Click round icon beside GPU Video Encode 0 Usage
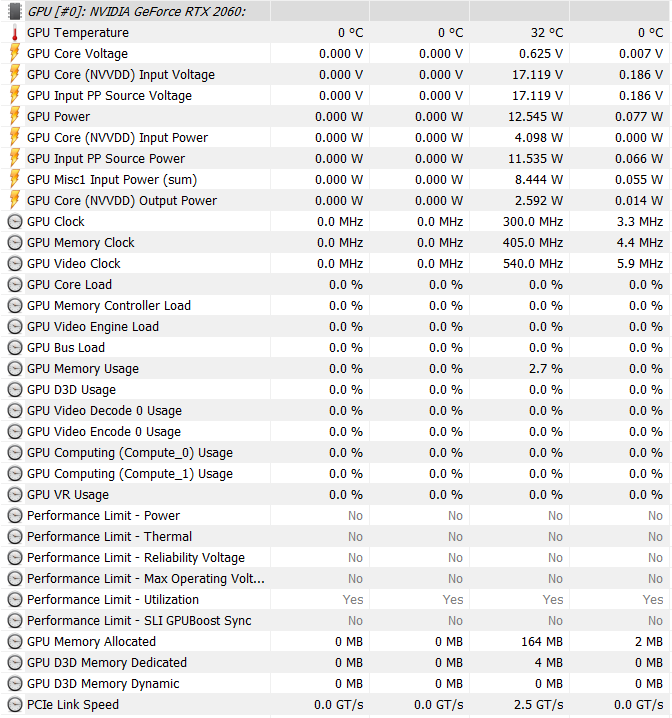 [x=15, y=432]
